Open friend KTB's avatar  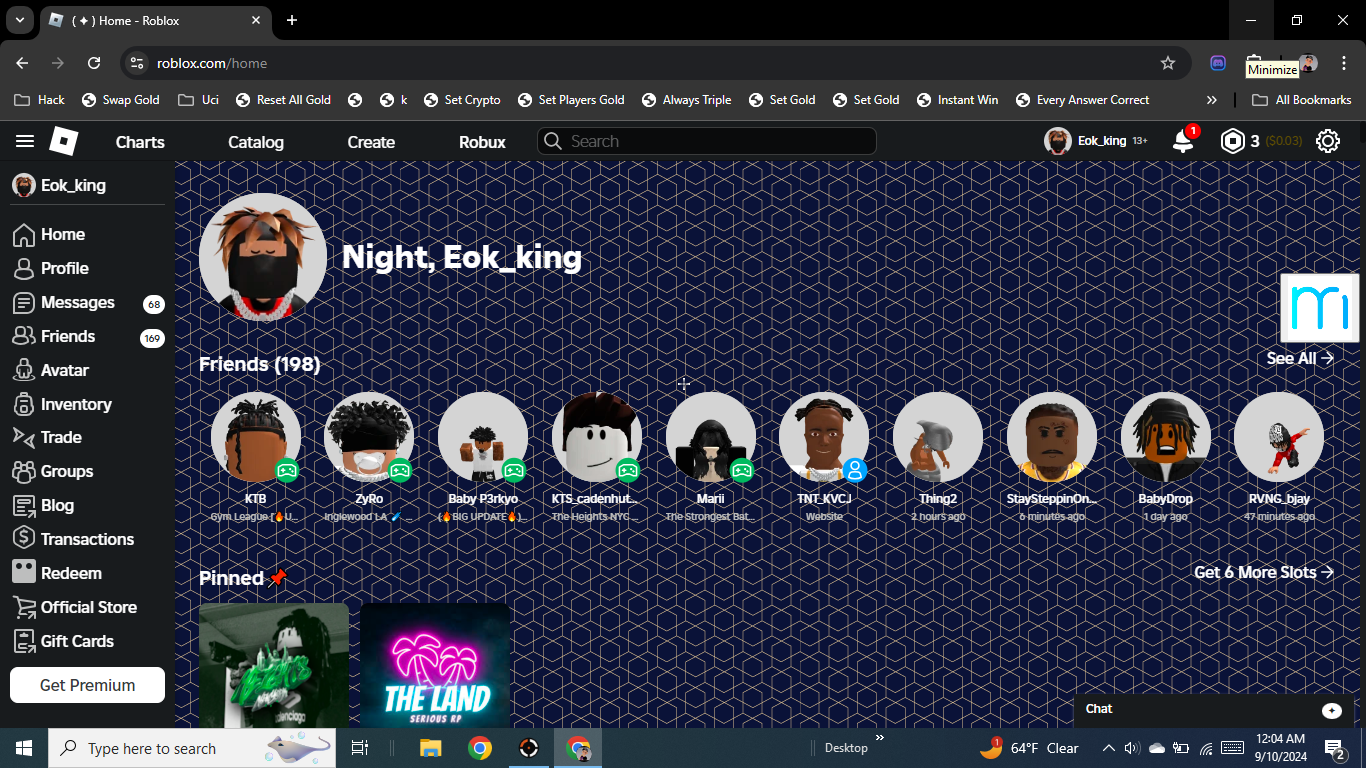[x=256, y=437]
